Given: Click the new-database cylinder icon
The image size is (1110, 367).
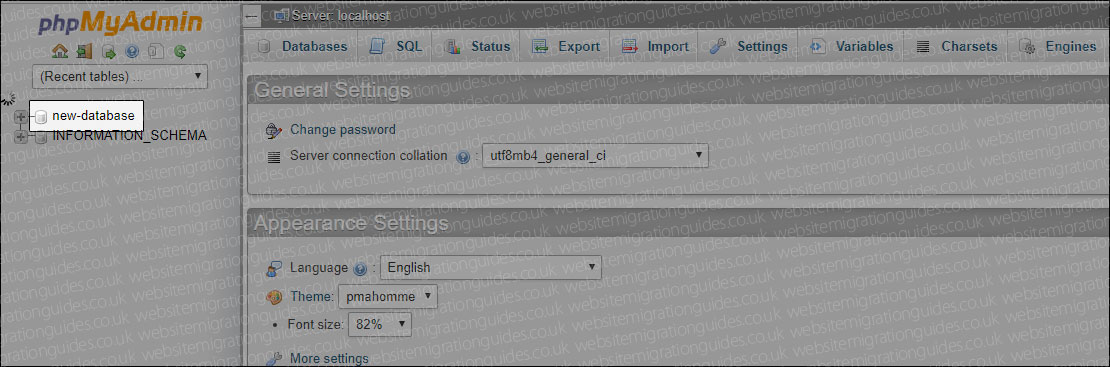Looking at the screenshot, I should (x=41, y=116).
